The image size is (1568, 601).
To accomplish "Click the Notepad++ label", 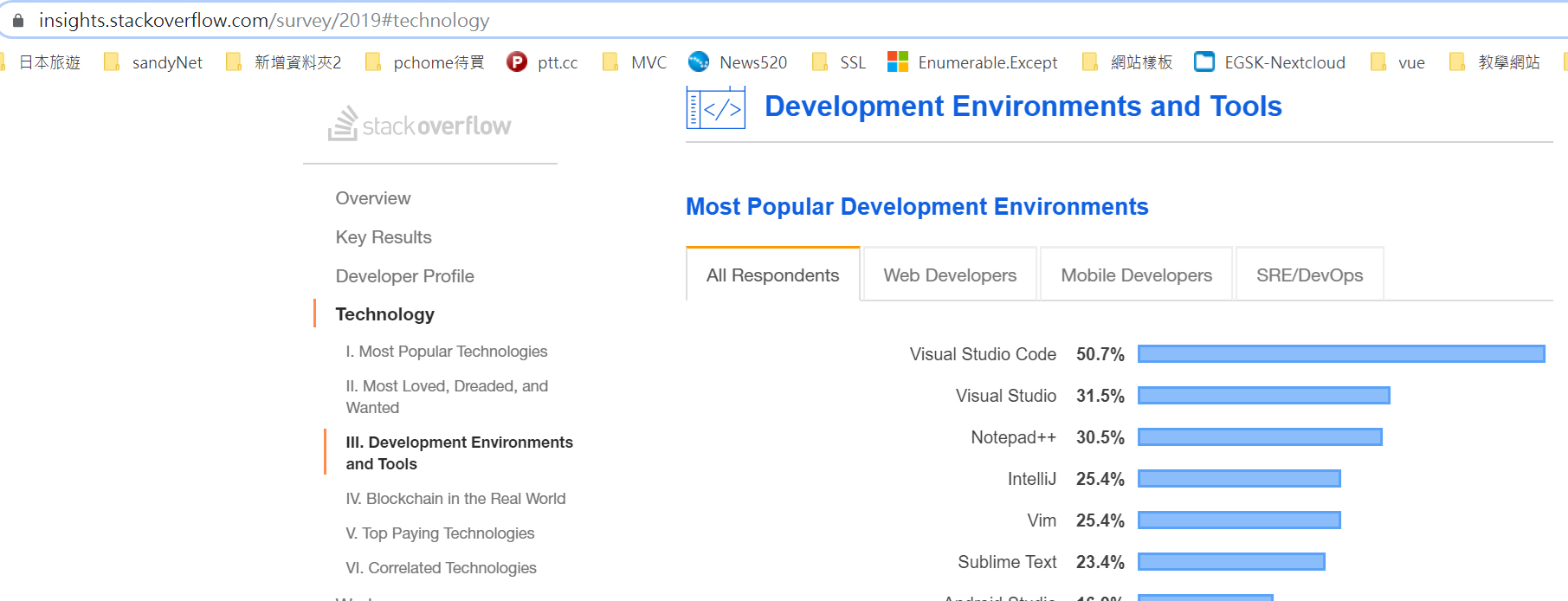I will tap(1013, 437).
